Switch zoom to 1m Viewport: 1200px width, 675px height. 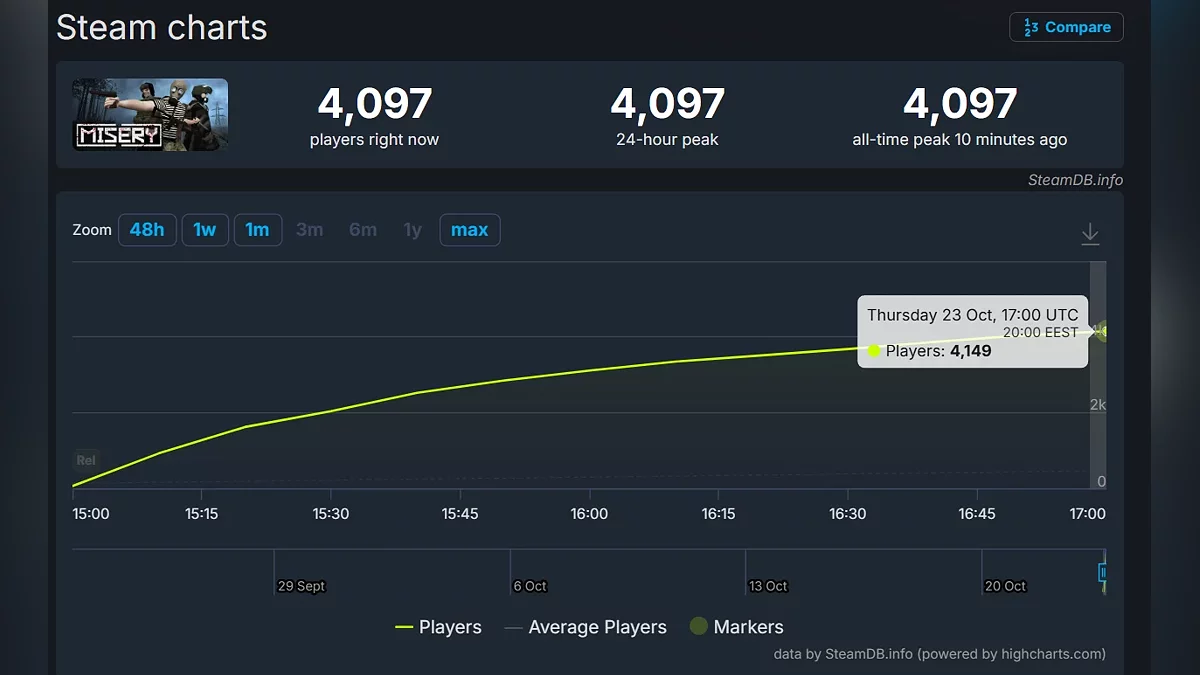[x=258, y=230]
